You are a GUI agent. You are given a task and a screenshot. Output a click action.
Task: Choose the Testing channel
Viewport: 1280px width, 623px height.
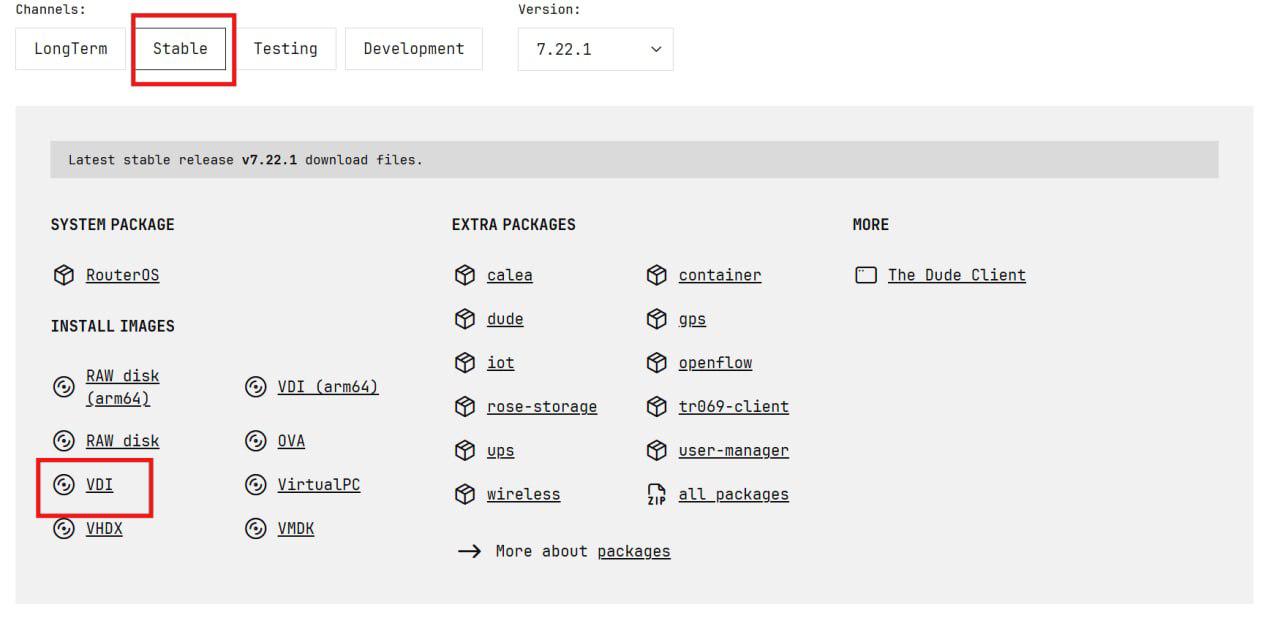click(x=285, y=49)
